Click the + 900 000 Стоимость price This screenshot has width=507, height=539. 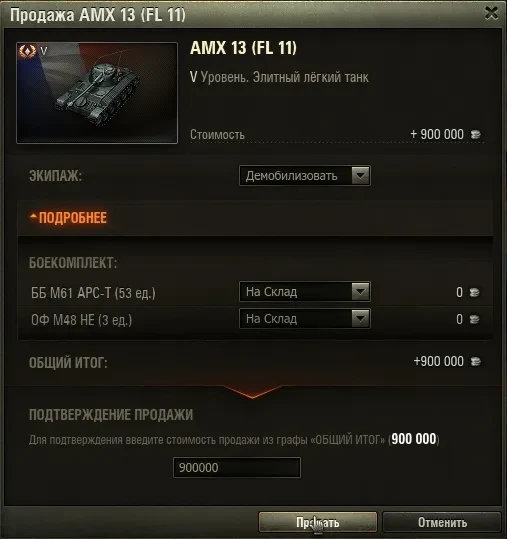tap(437, 134)
